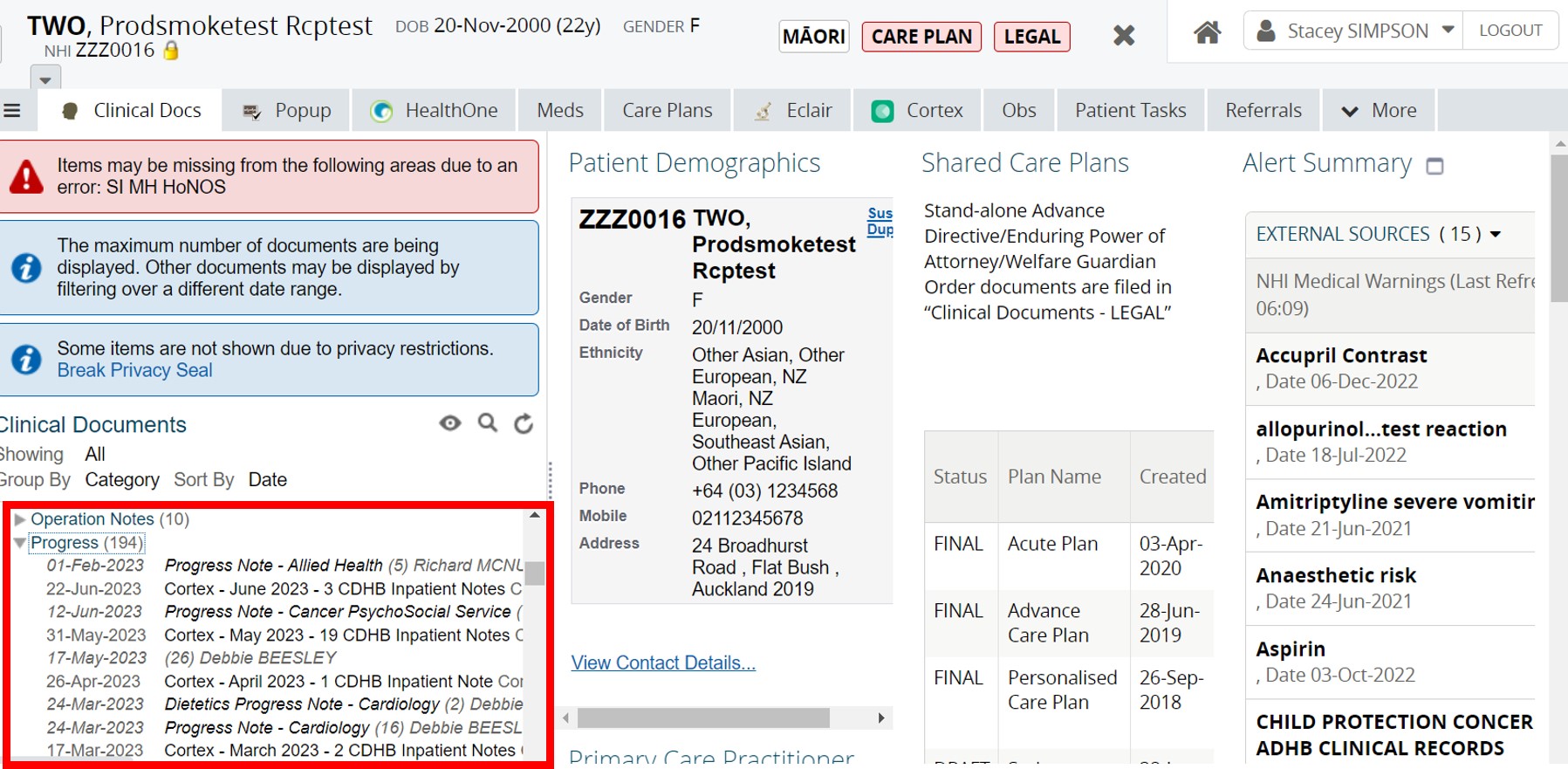Click the CARE PLAN alert badge
This screenshot has height=769, width=1568.
[921, 37]
